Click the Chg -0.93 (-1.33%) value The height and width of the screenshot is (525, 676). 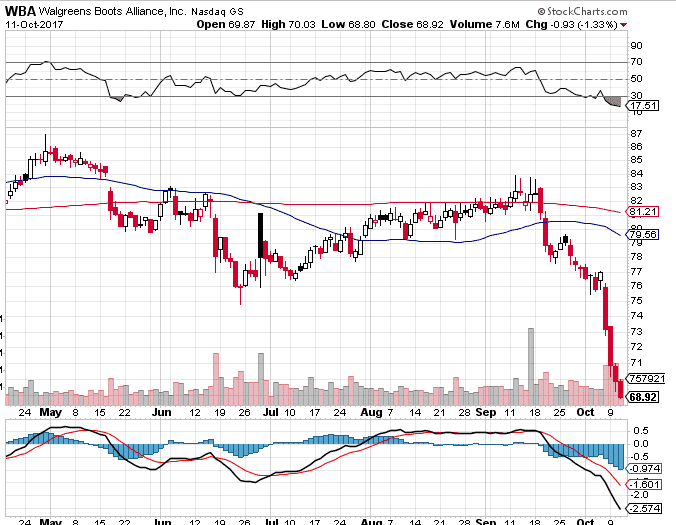pos(571,24)
